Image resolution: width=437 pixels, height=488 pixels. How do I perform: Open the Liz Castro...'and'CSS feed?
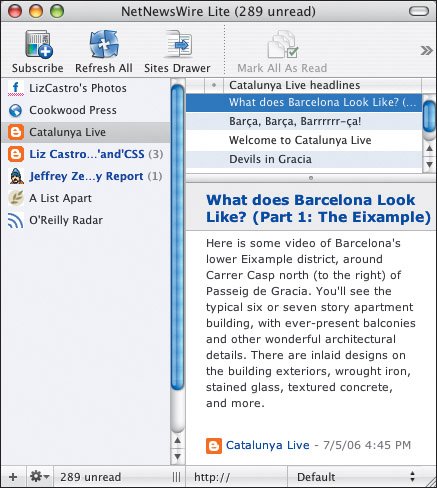pos(85,154)
